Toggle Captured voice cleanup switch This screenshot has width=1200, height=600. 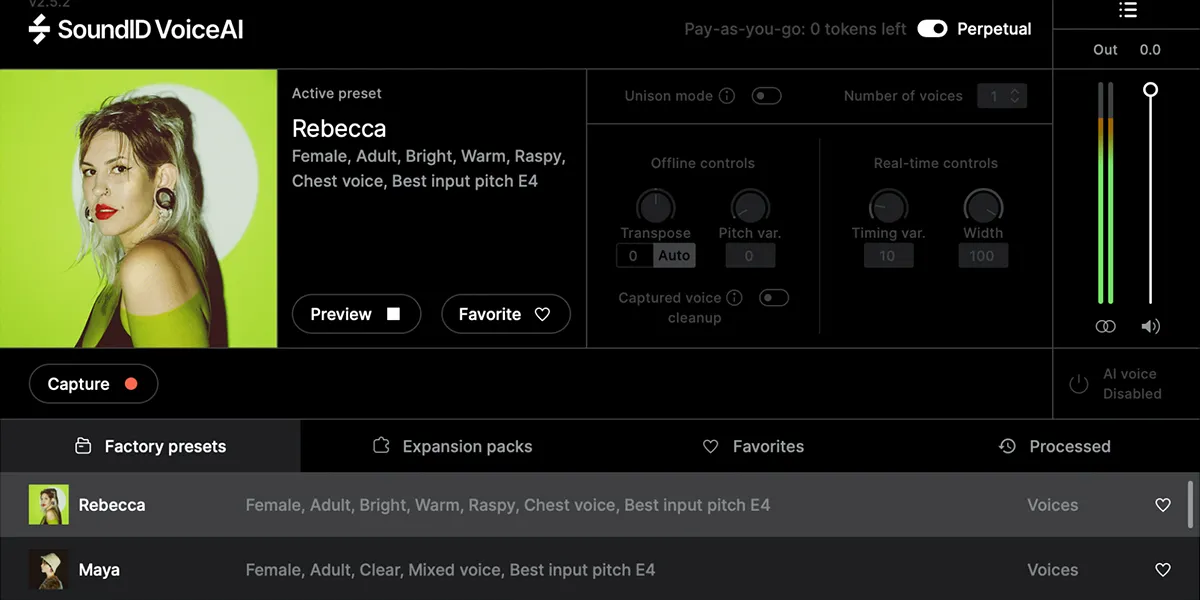(x=774, y=297)
